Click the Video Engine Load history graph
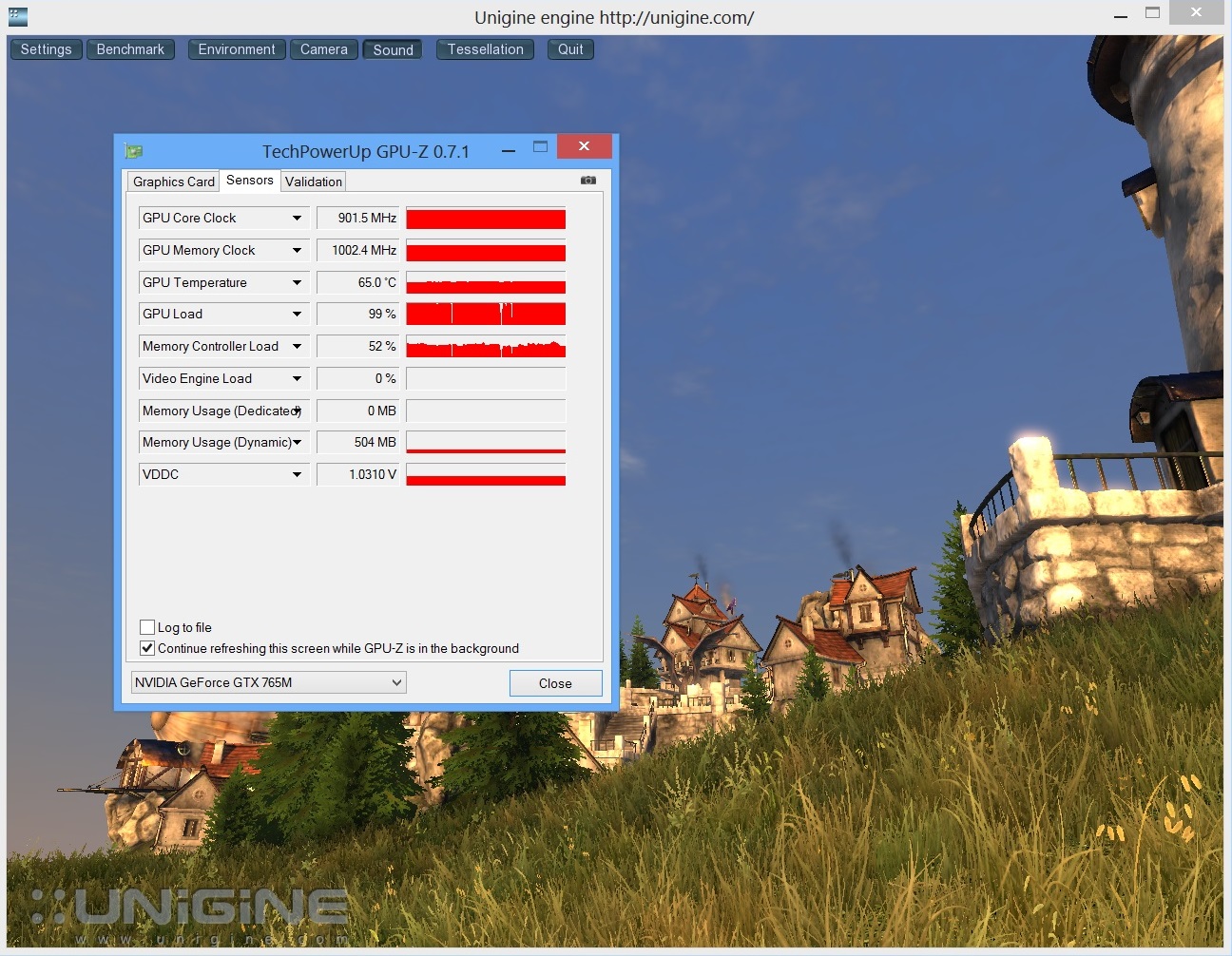The width and height of the screenshot is (1232, 956). [486, 379]
